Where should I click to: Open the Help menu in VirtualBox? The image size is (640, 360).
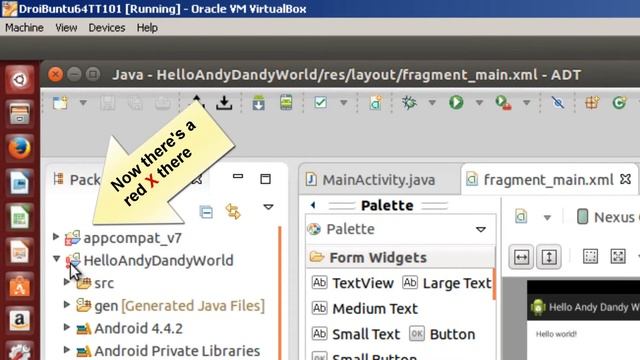tap(147, 27)
